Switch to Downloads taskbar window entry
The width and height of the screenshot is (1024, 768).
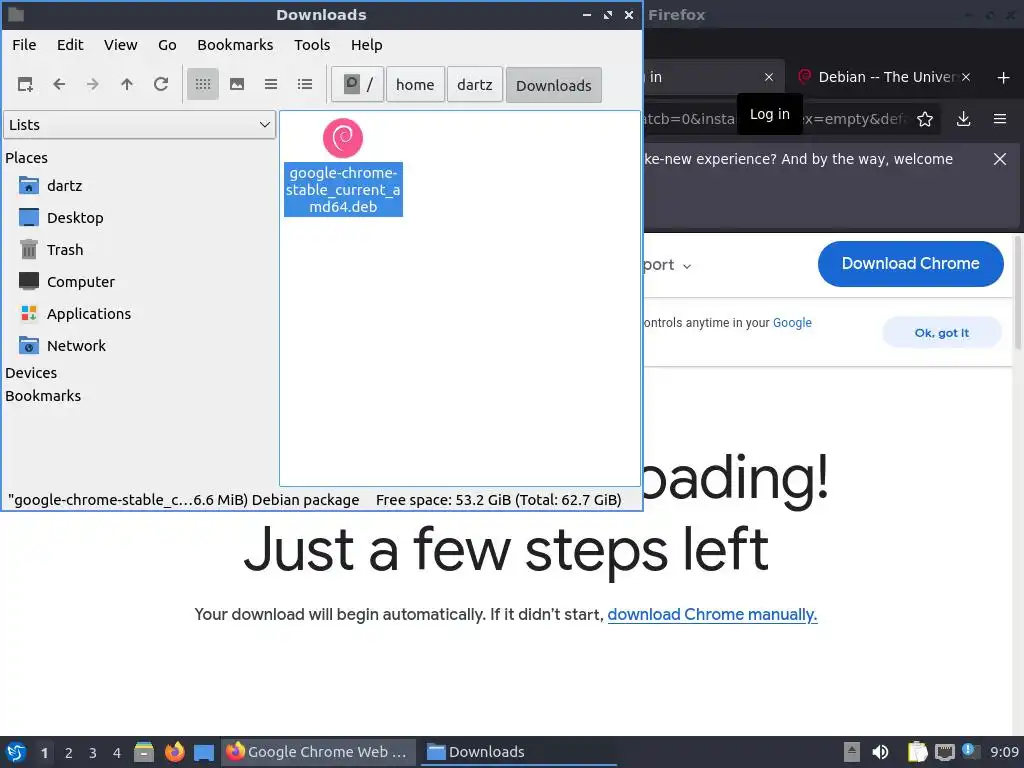[519, 752]
